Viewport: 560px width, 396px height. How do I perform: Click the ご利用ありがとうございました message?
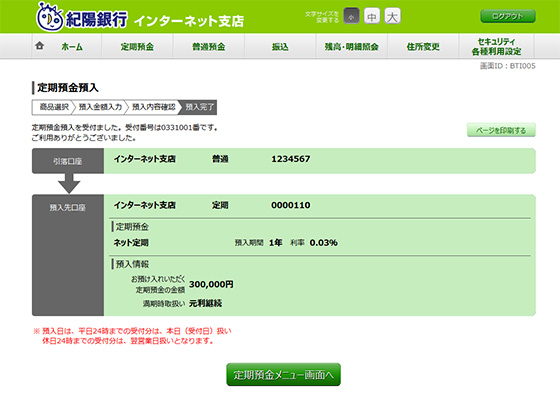(x=84, y=138)
